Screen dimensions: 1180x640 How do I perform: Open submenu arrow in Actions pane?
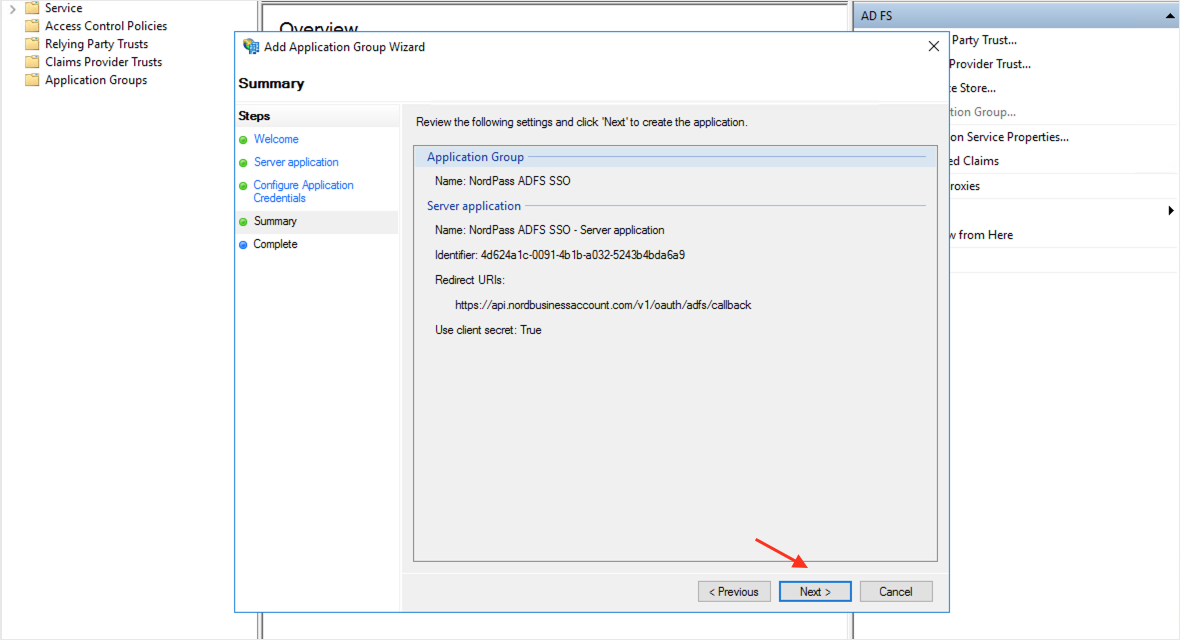(x=1170, y=211)
